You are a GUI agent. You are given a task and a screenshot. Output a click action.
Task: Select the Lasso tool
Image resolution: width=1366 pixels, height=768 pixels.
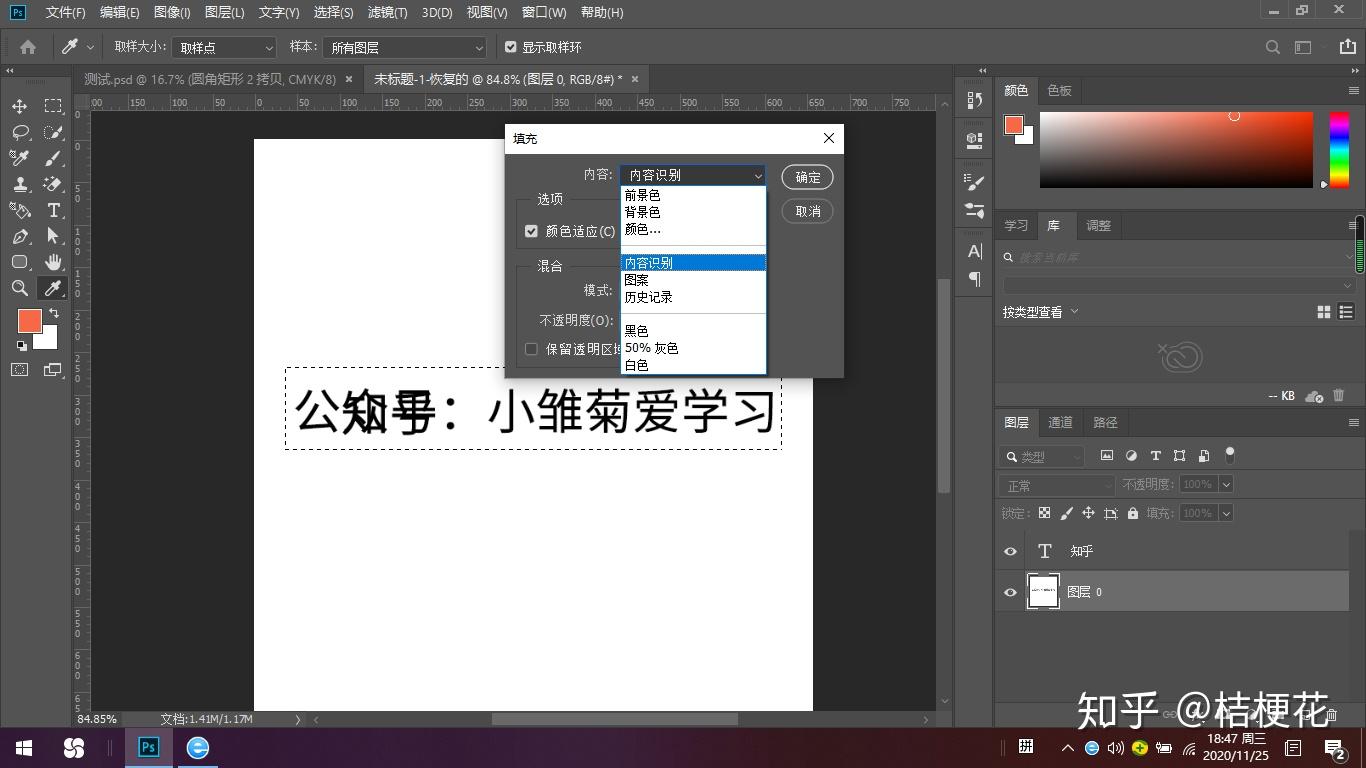20,132
